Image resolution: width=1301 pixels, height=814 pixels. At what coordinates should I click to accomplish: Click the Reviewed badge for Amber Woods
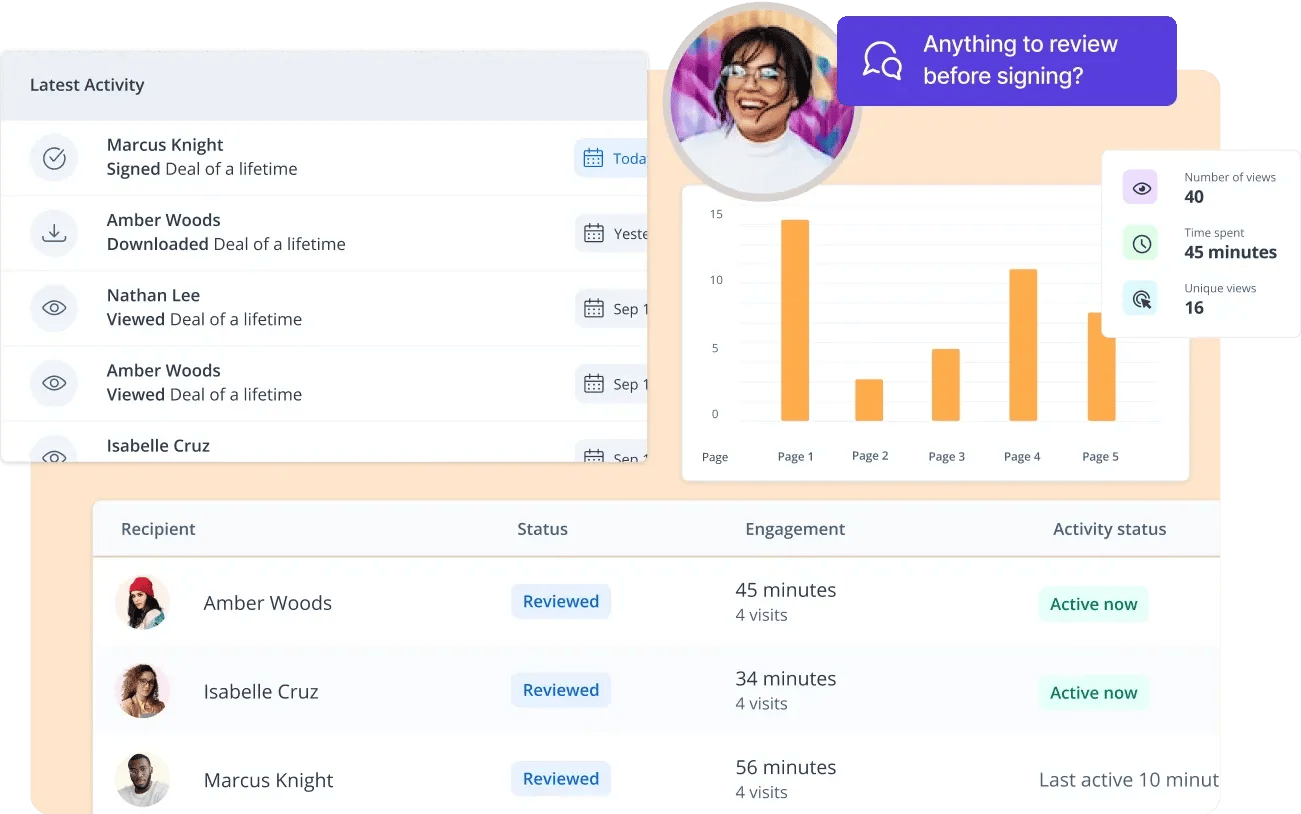click(x=560, y=601)
